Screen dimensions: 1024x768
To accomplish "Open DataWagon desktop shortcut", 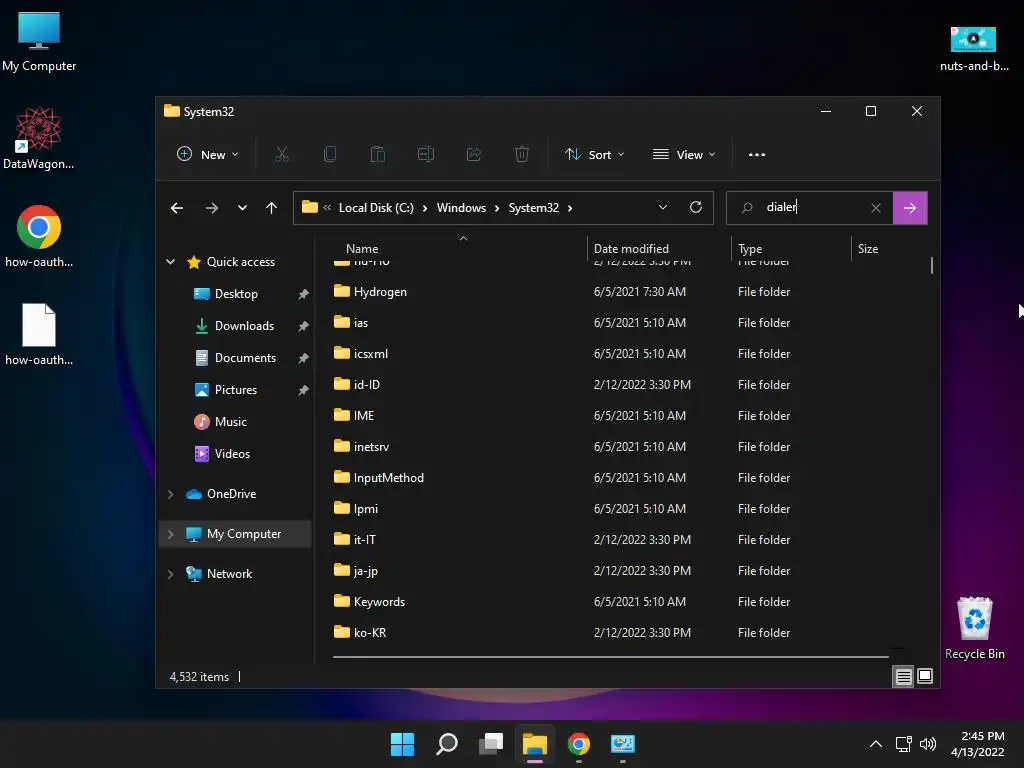I will (x=39, y=138).
